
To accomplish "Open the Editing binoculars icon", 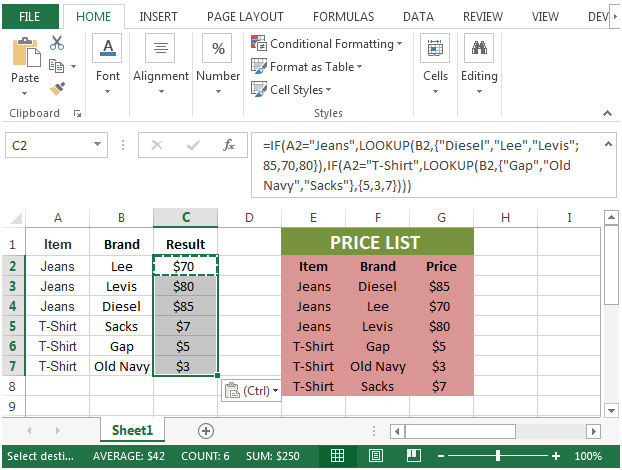I will coord(479,48).
